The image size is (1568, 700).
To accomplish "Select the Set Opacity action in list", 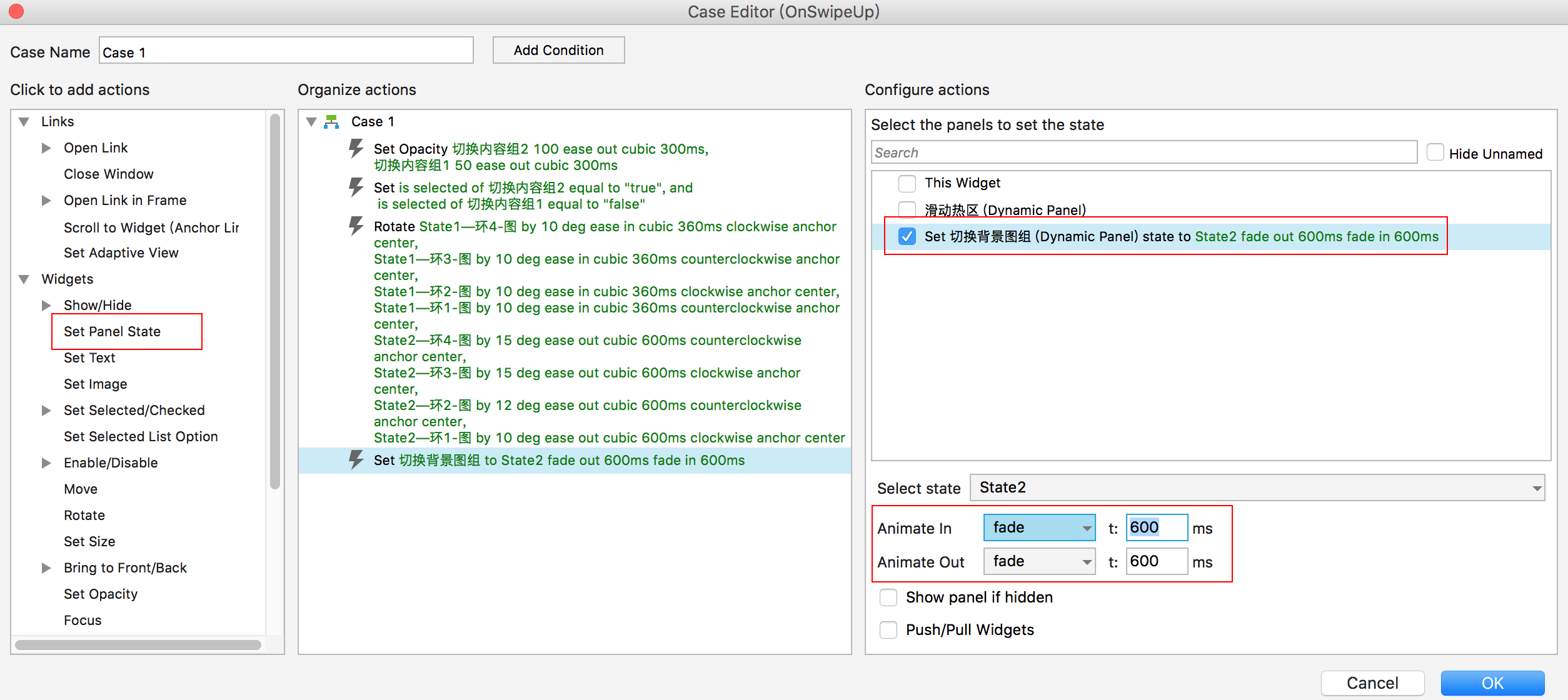I will click(100, 594).
